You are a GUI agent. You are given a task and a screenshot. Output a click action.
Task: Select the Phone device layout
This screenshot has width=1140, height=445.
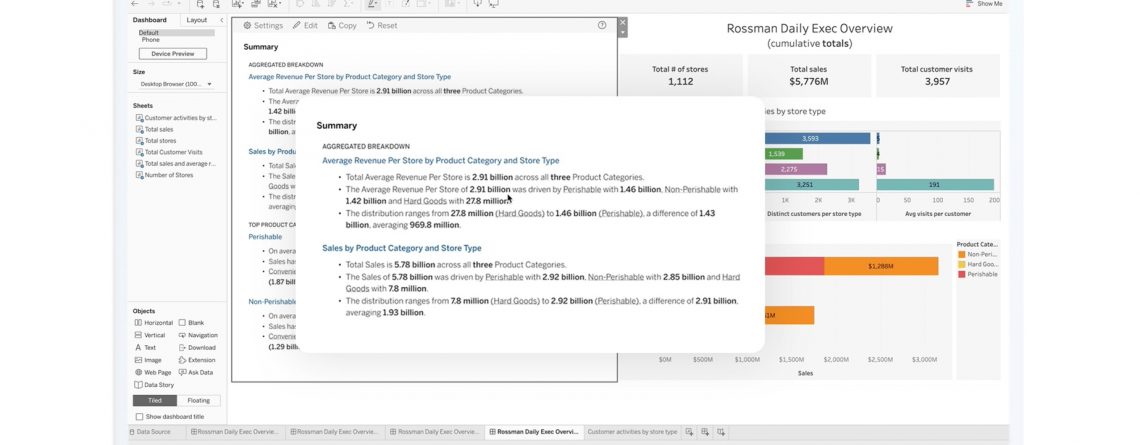(150, 40)
